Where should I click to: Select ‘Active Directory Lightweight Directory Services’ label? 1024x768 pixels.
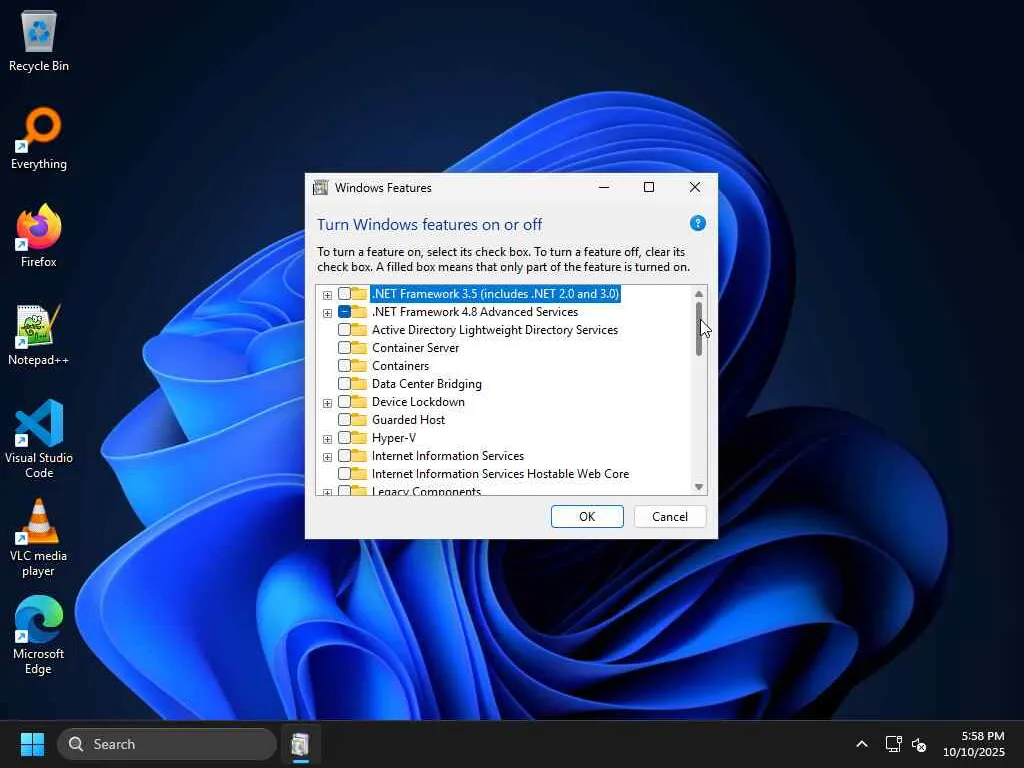click(494, 330)
